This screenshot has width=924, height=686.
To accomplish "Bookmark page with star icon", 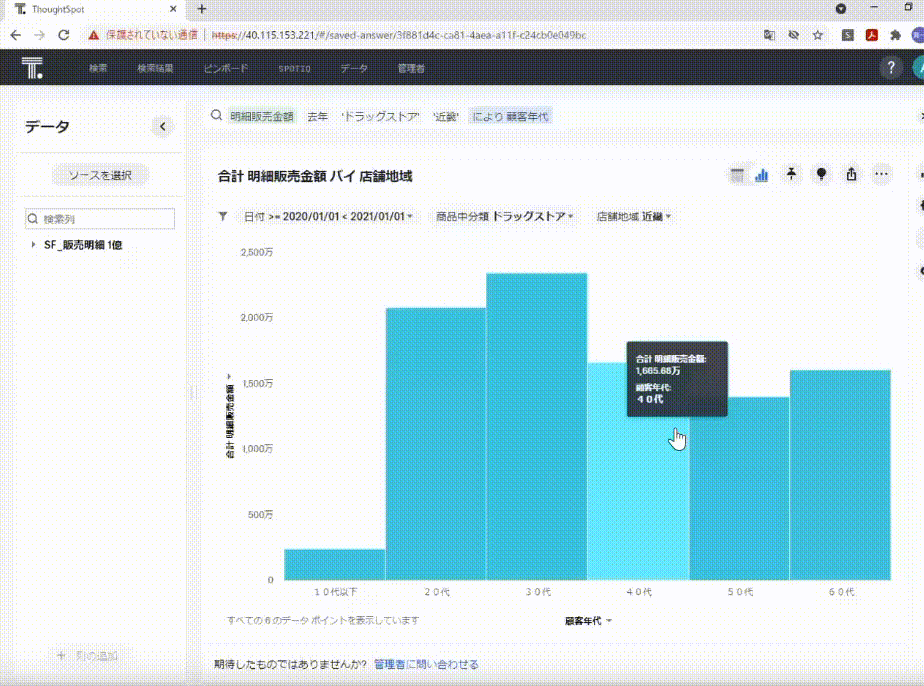I will pyautogui.click(x=817, y=35).
